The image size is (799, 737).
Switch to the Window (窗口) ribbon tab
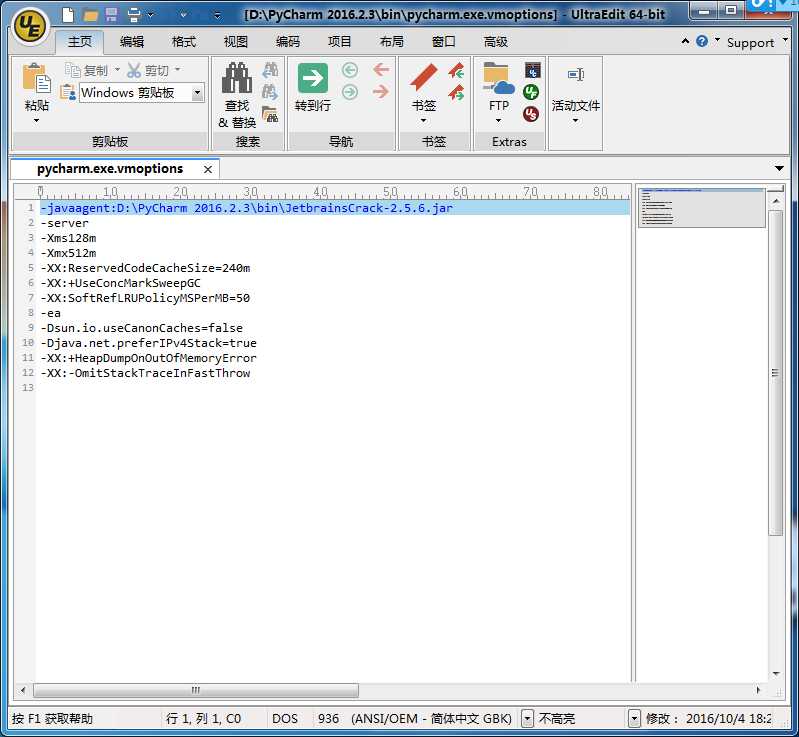coord(444,41)
